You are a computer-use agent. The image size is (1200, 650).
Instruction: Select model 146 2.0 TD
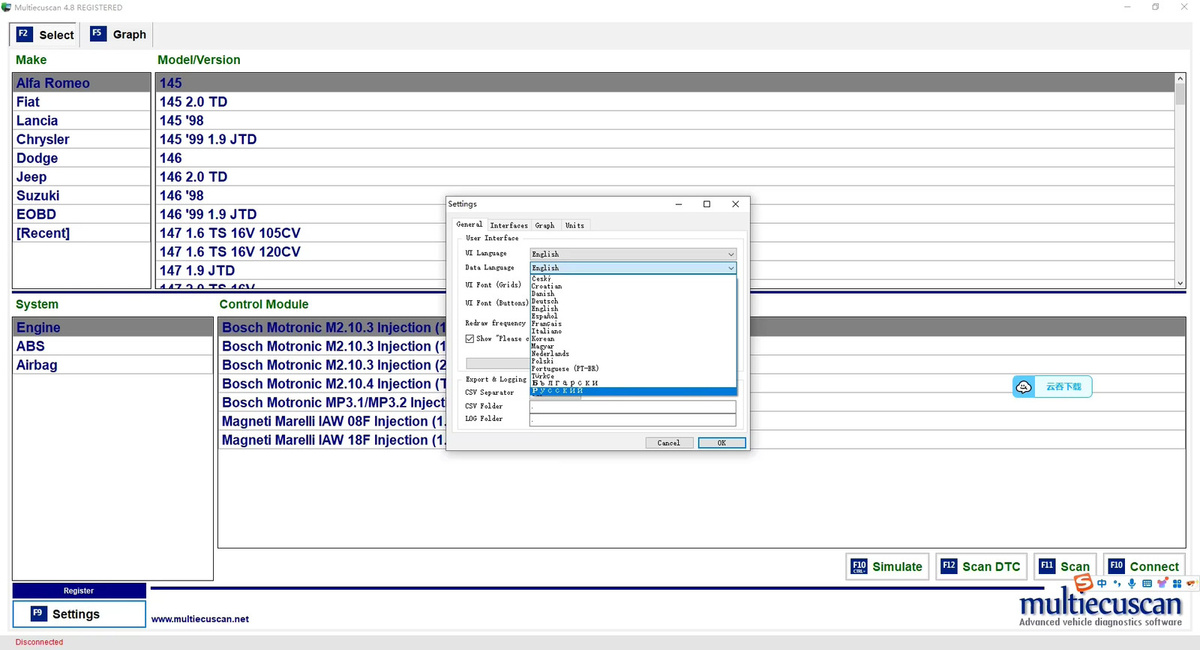664,177
